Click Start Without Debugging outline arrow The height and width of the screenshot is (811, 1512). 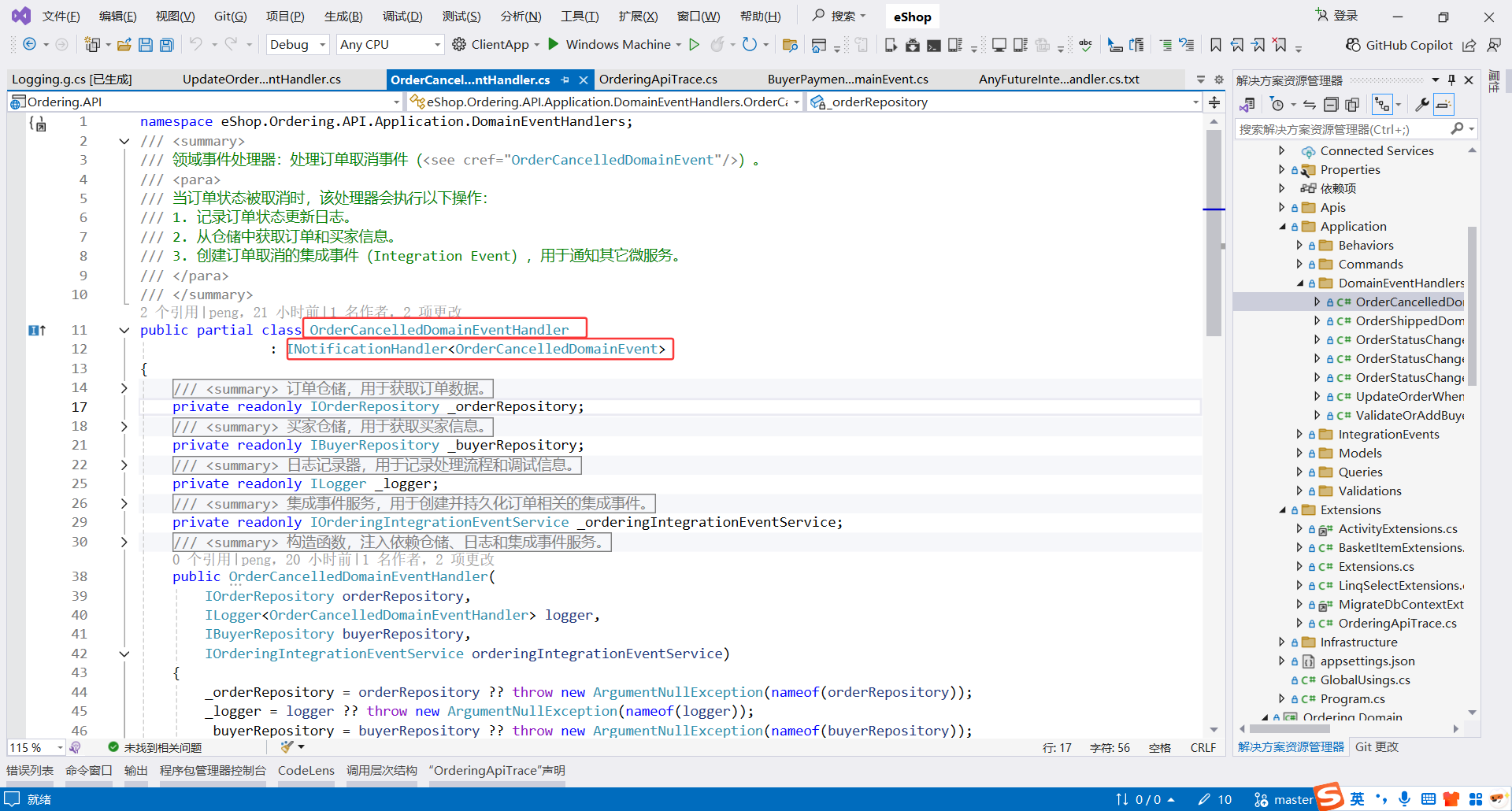(x=694, y=45)
